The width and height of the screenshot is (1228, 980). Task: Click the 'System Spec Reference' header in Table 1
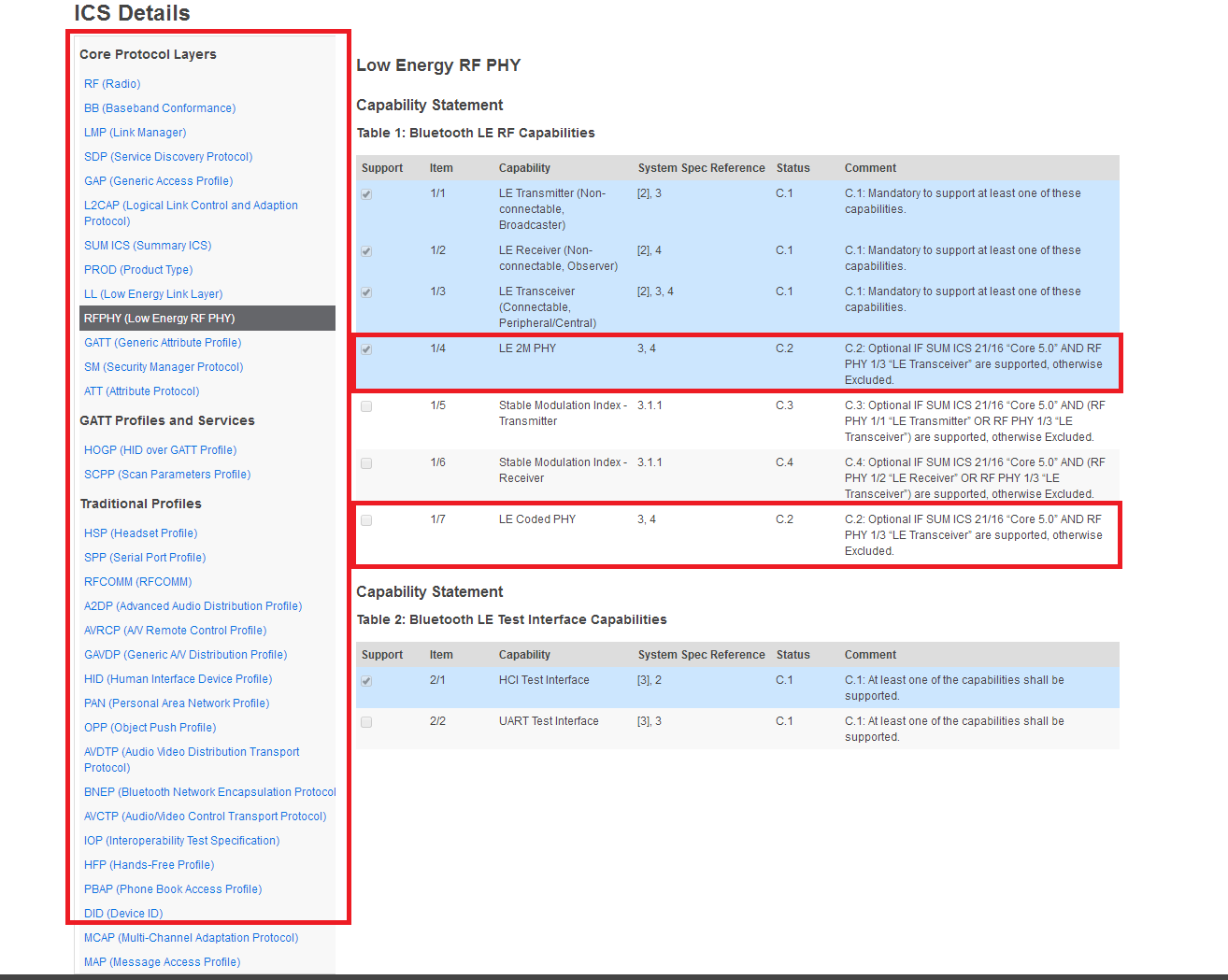pyautogui.click(x=701, y=168)
